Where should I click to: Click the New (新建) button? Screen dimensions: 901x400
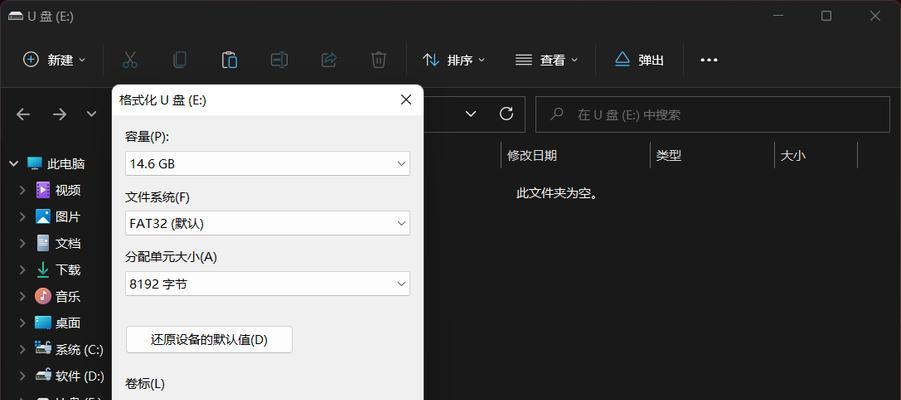(x=54, y=60)
